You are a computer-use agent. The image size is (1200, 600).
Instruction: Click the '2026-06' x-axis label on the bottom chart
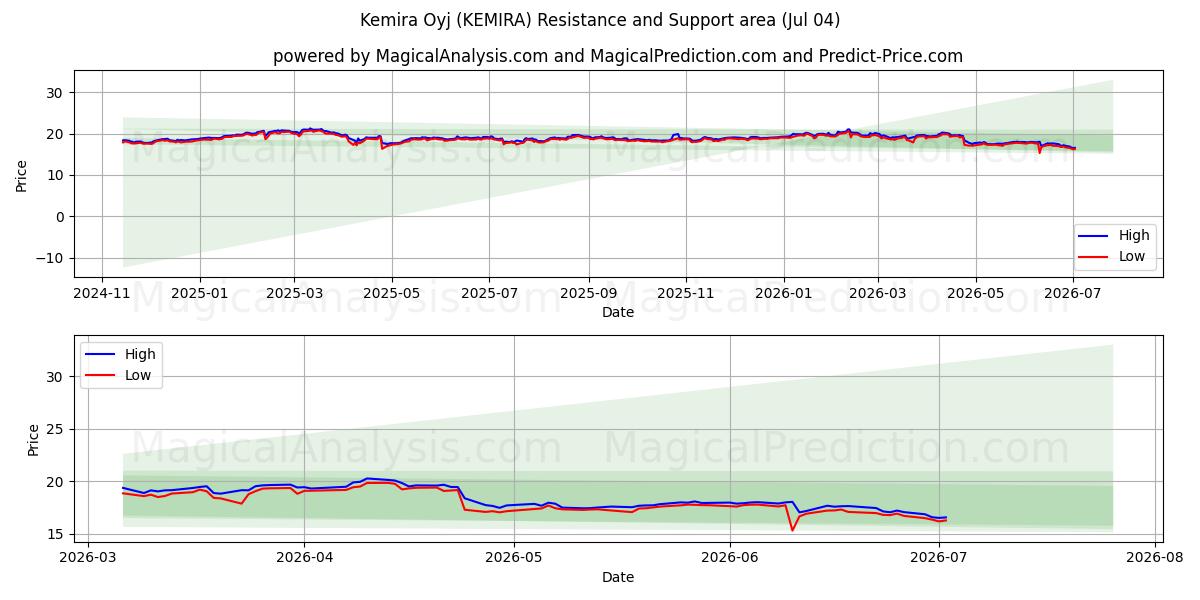730,559
